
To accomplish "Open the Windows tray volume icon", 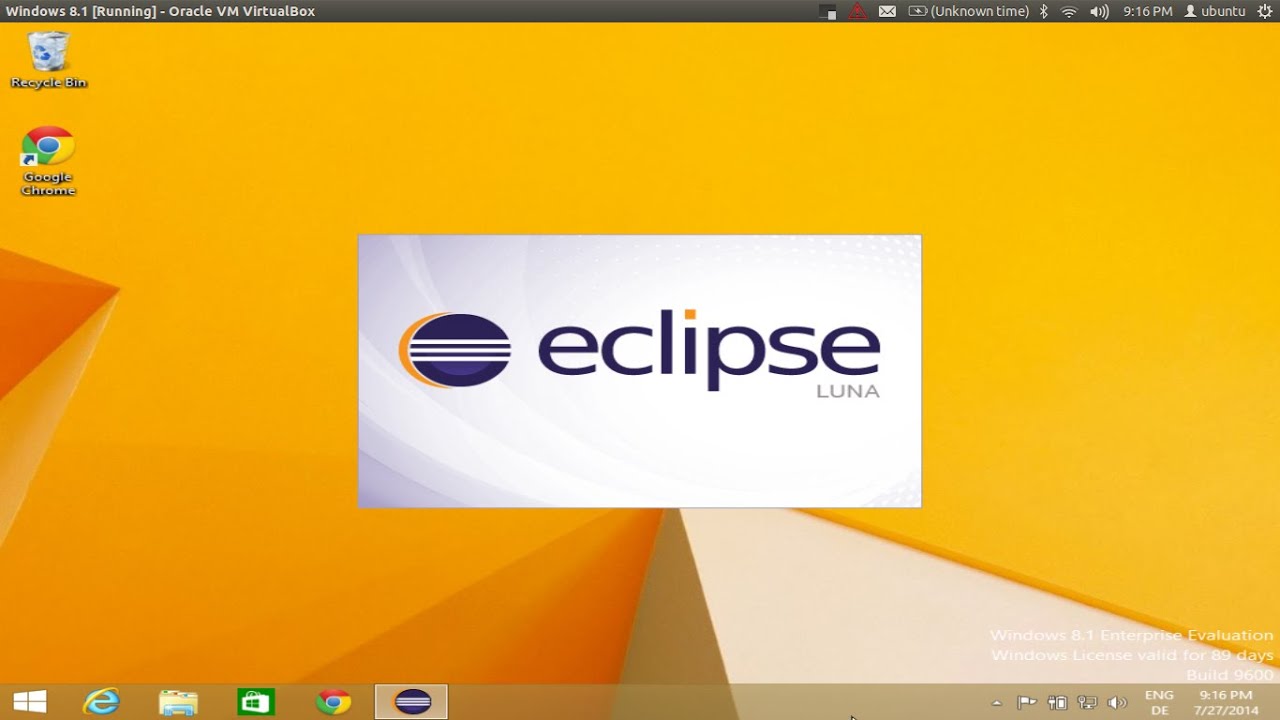I will tap(1117, 703).
